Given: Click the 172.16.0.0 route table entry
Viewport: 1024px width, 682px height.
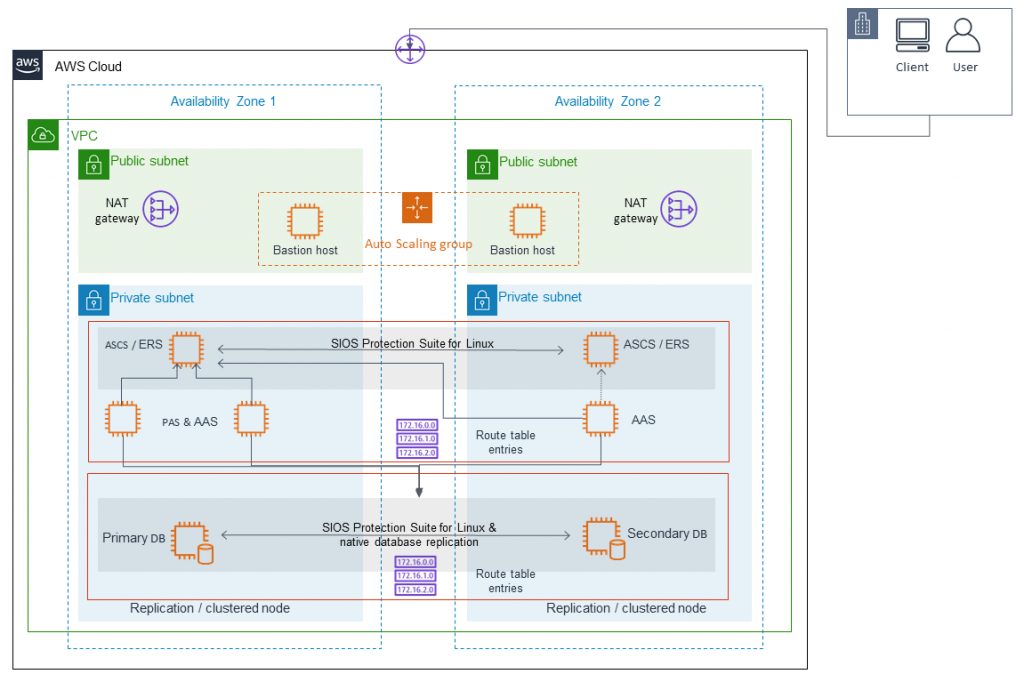Looking at the screenshot, I should (x=417, y=424).
